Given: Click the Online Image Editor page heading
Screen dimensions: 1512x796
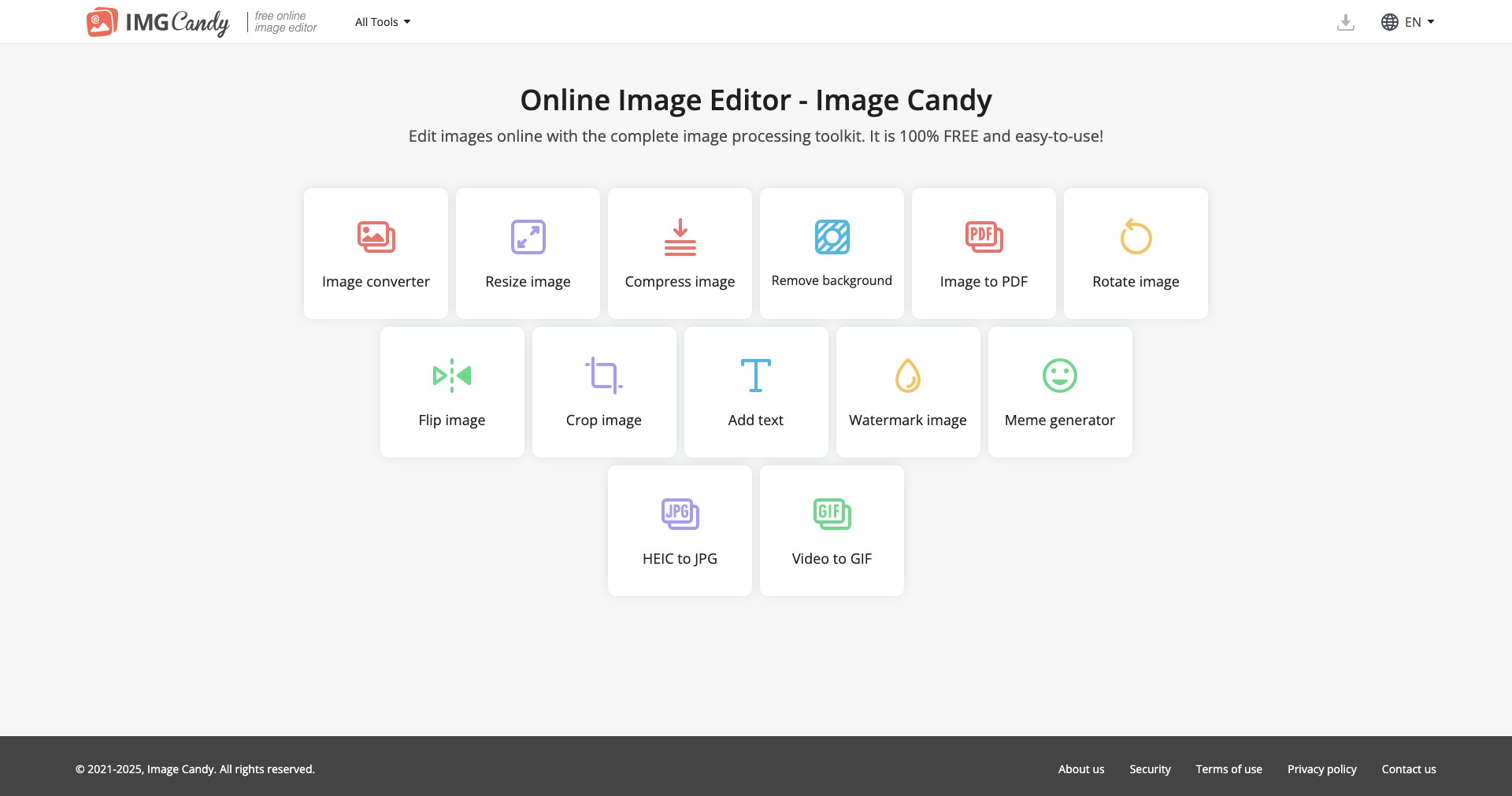Looking at the screenshot, I should click(756, 100).
